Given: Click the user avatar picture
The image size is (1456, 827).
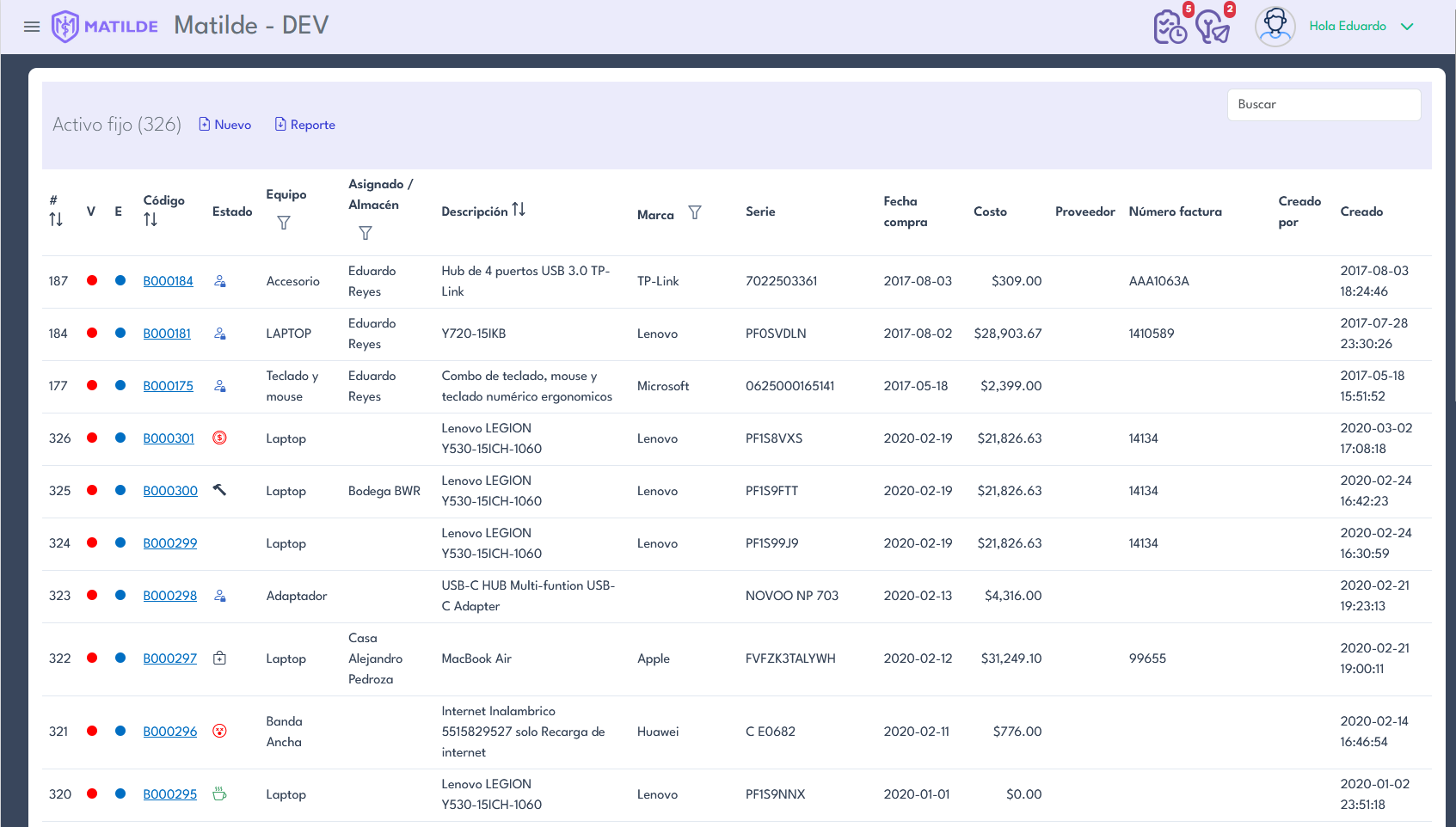Looking at the screenshot, I should 1275,27.
